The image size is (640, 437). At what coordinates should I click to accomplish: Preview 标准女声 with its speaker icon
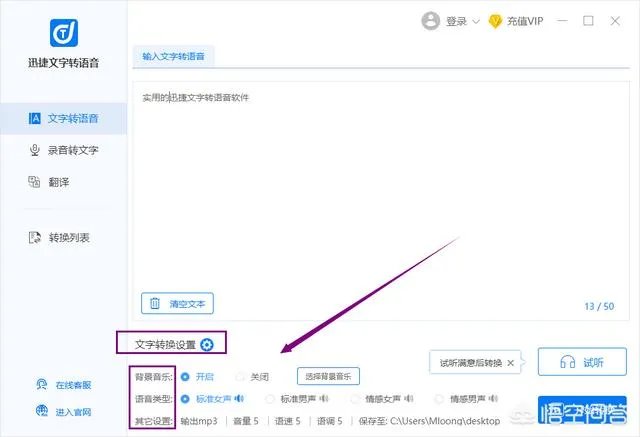240,398
